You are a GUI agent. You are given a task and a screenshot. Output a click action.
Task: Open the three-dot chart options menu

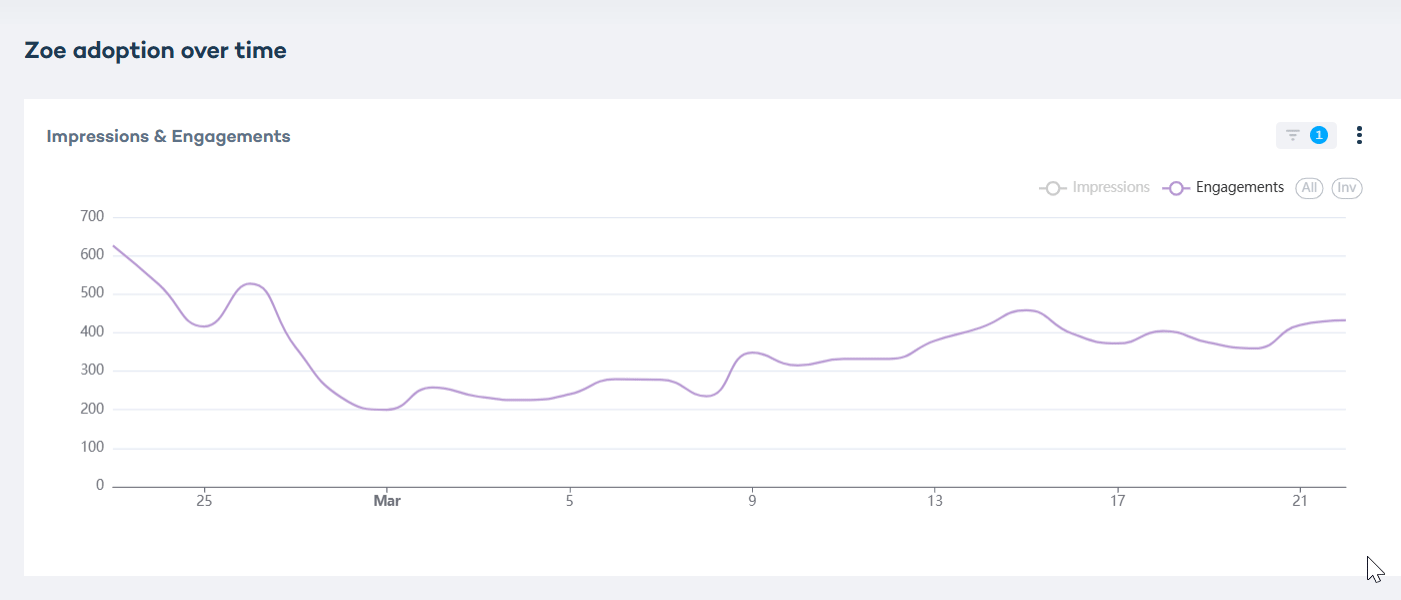point(1359,135)
